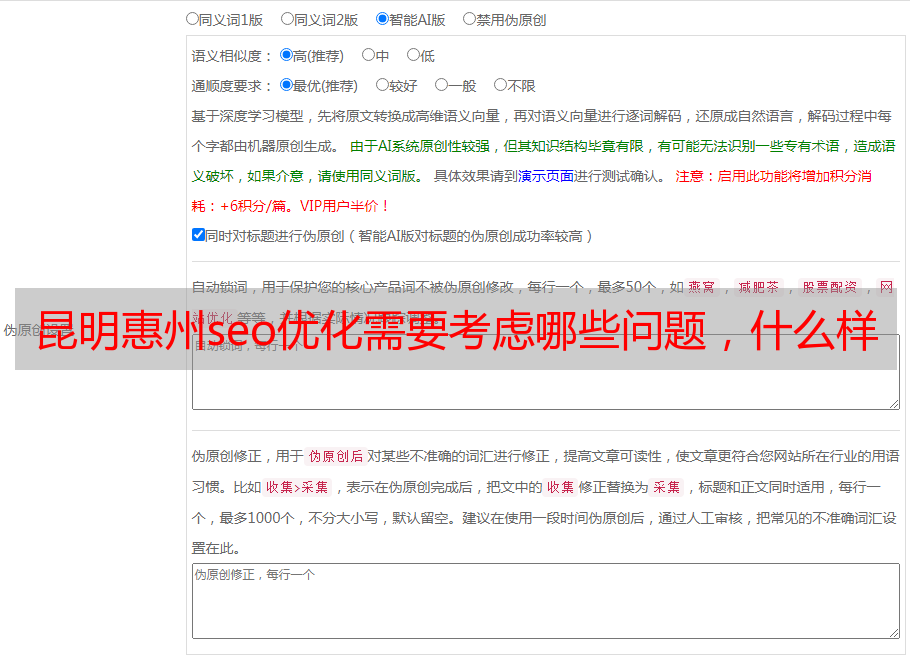The image size is (911, 658).
Task: Open the 演示页面 link
Action: tap(545, 176)
